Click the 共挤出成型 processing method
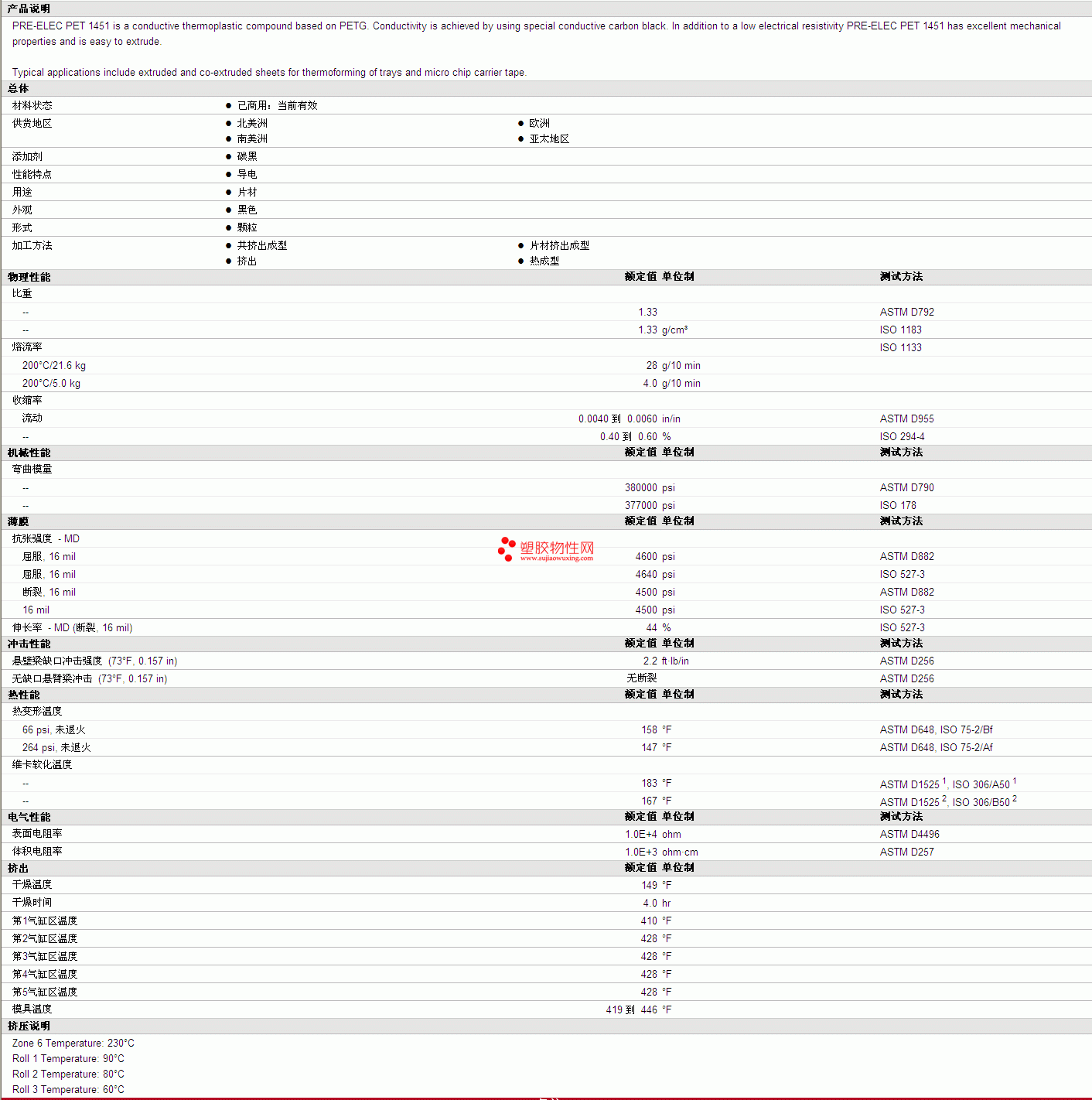Image resolution: width=1092 pixels, height=1100 pixels. (262, 245)
